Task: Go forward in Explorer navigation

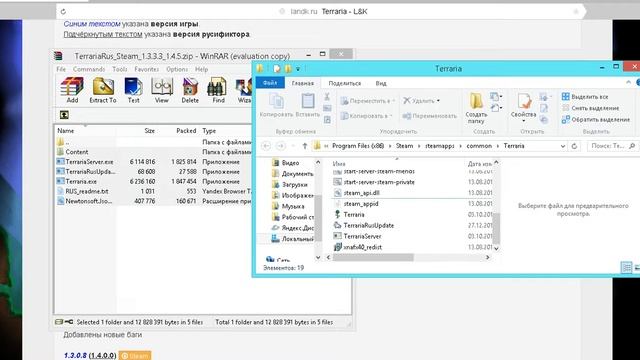Action: tap(281, 146)
